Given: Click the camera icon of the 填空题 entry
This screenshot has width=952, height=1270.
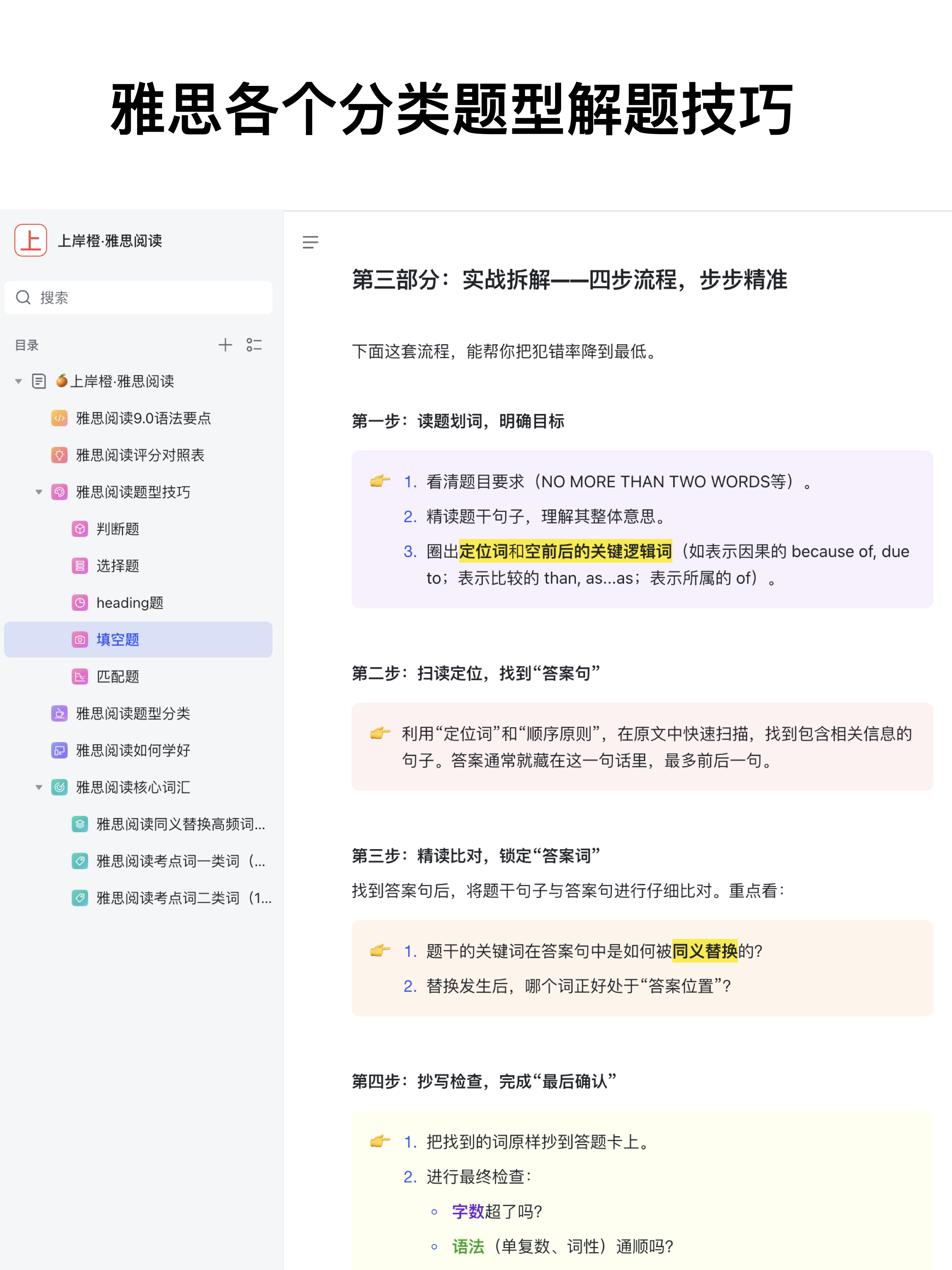Looking at the screenshot, I should (x=80, y=639).
